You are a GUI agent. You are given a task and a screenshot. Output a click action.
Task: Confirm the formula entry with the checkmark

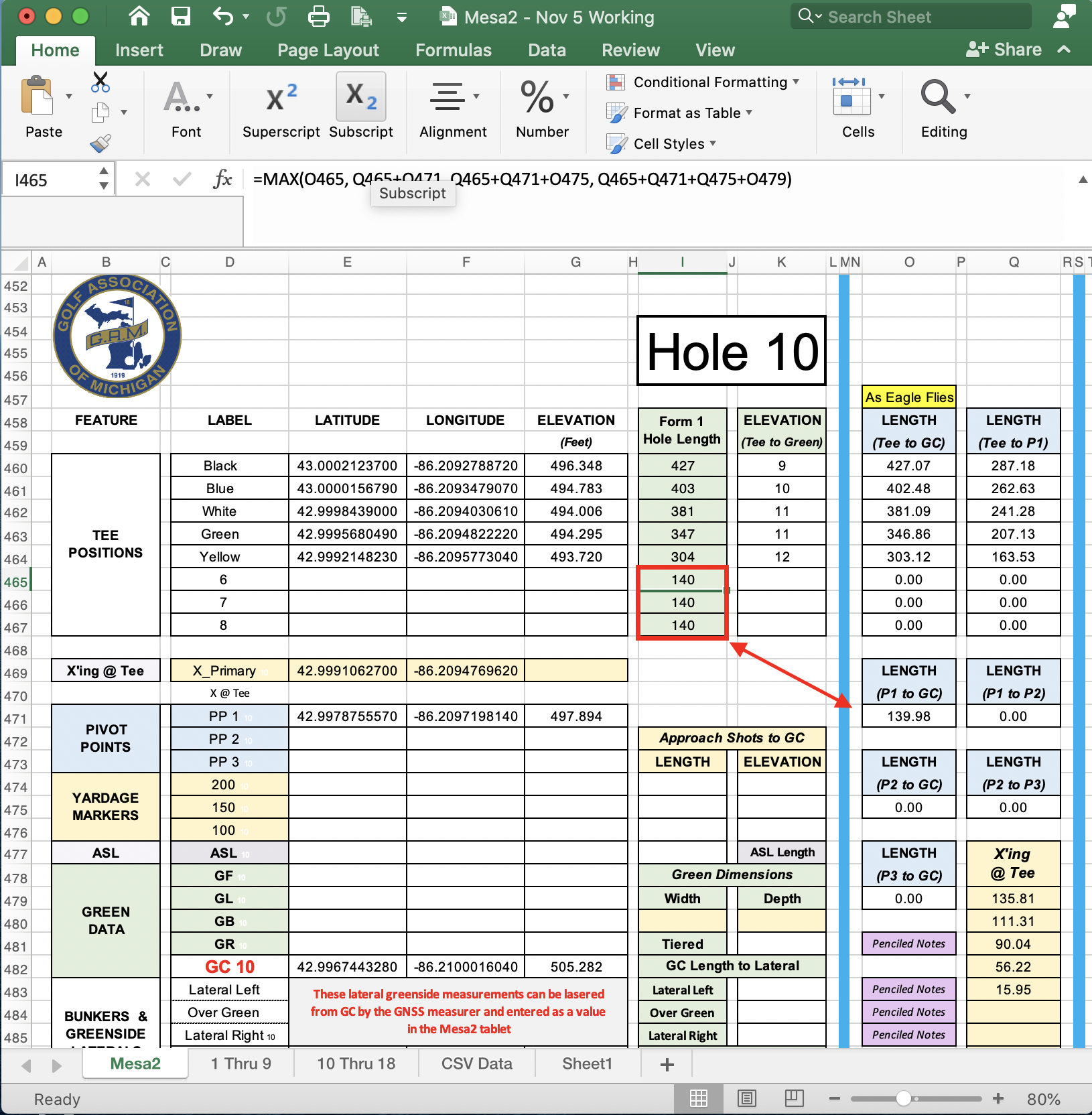coord(182,179)
